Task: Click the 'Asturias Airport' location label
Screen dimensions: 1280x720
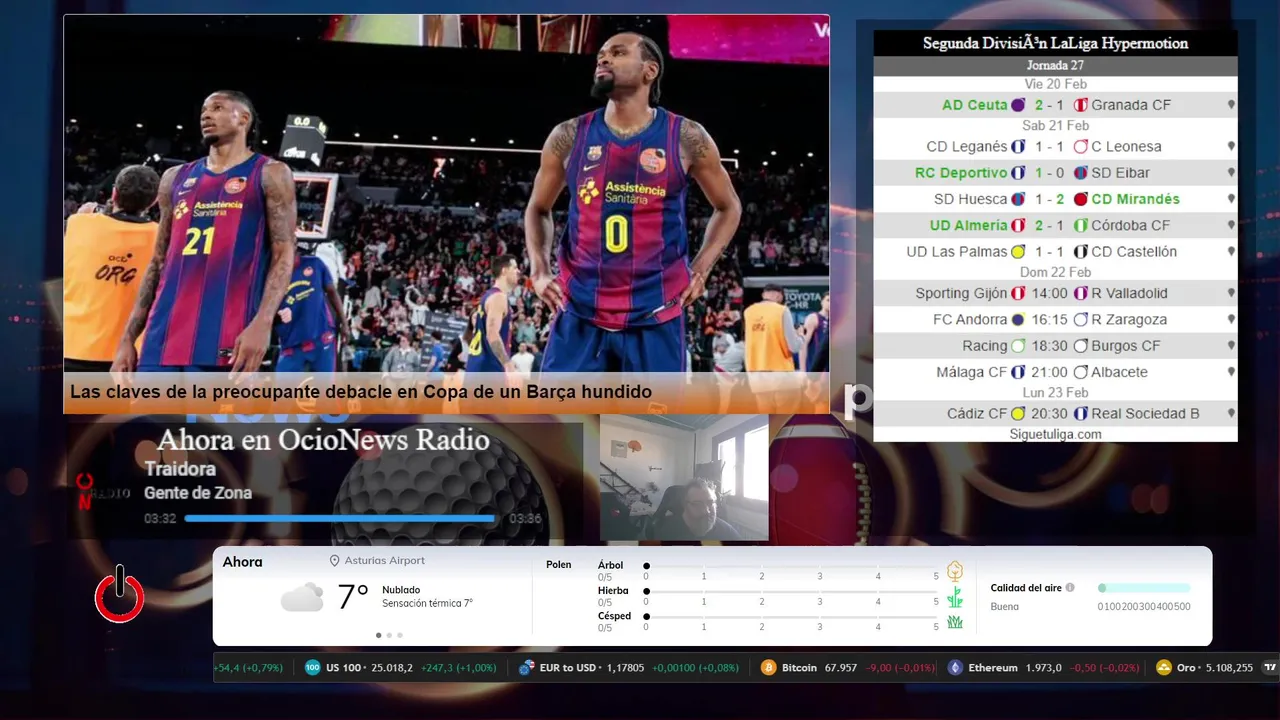Action: coord(385,561)
